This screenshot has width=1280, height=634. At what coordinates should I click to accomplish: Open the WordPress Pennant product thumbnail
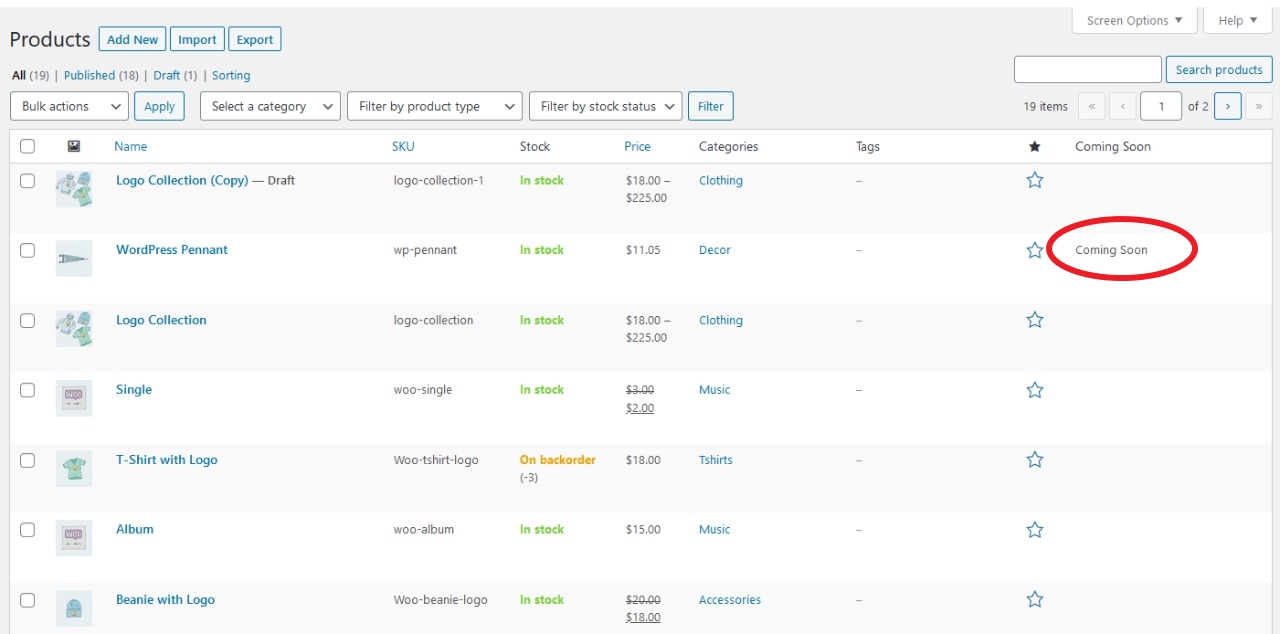click(x=74, y=259)
